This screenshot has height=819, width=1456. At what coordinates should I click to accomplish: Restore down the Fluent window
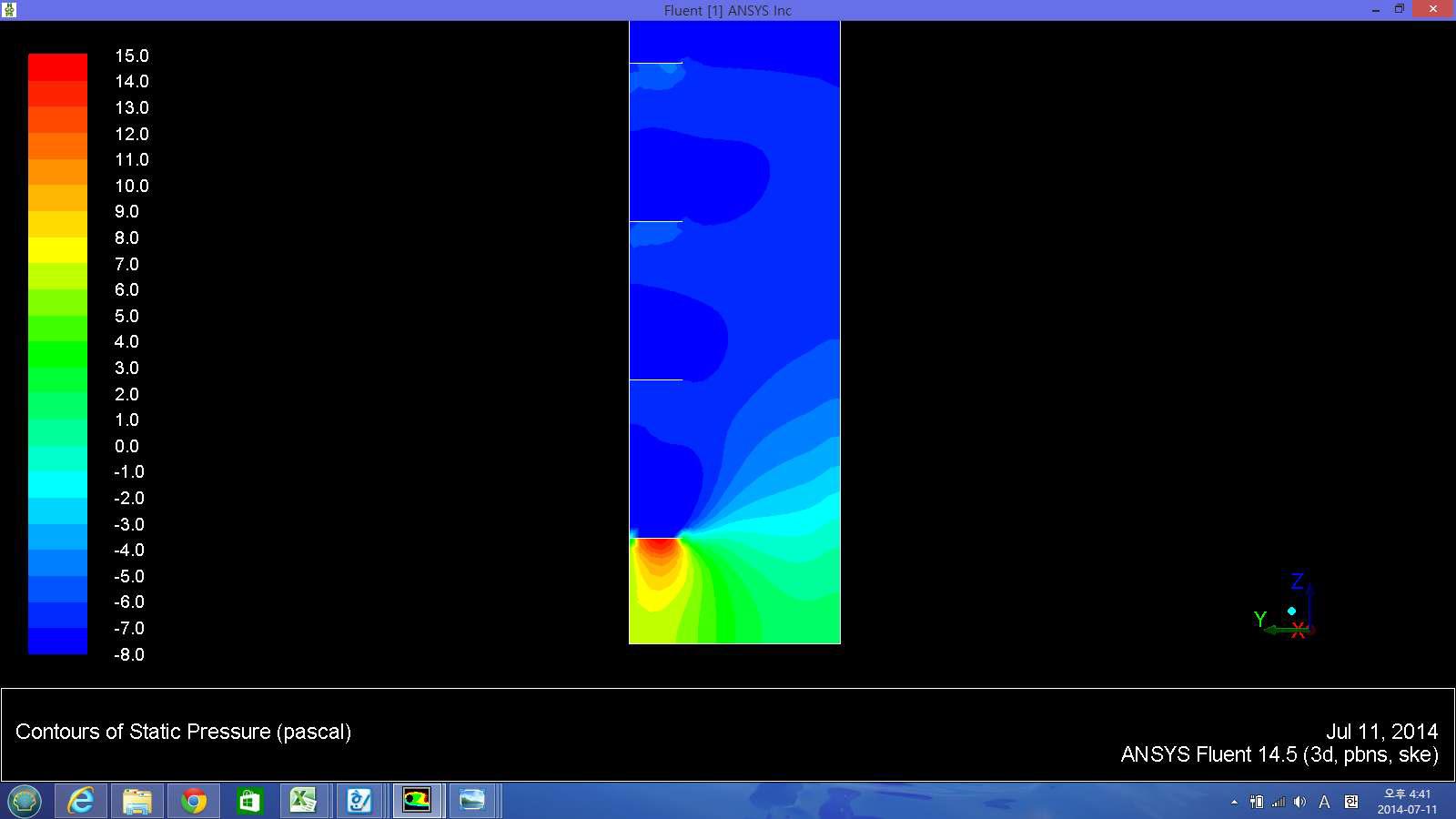[1399, 9]
